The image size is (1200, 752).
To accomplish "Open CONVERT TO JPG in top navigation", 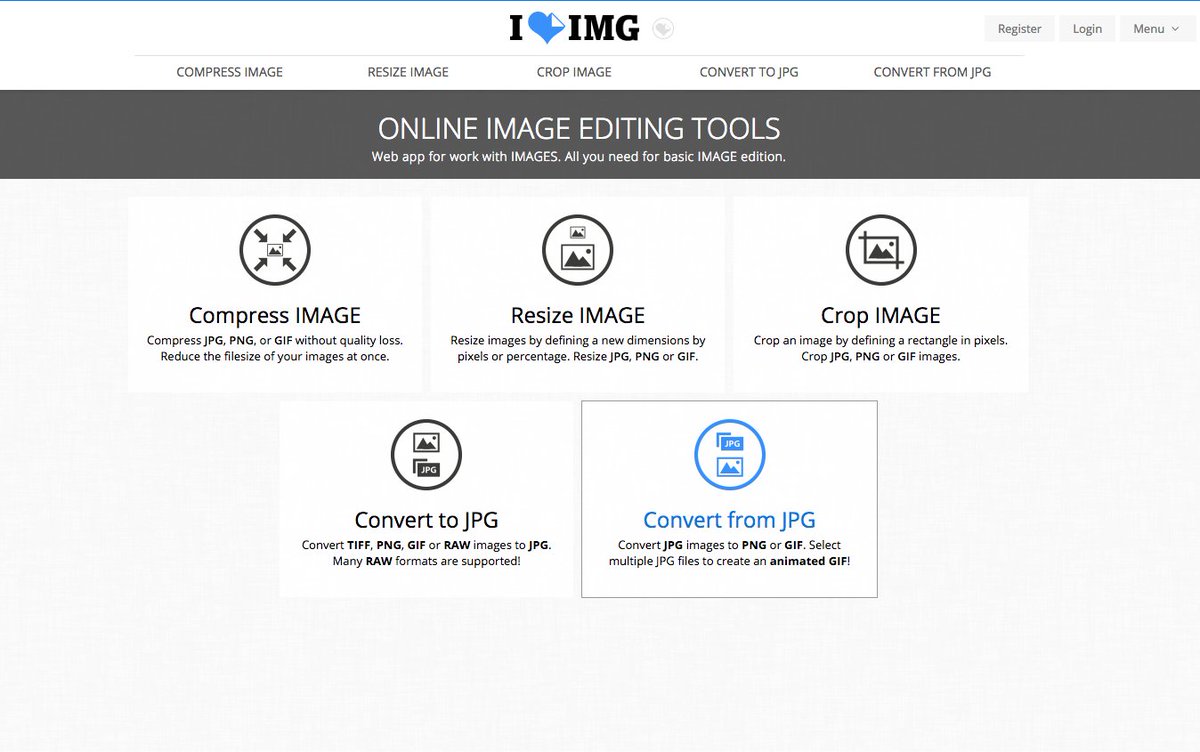I will 749,72.
